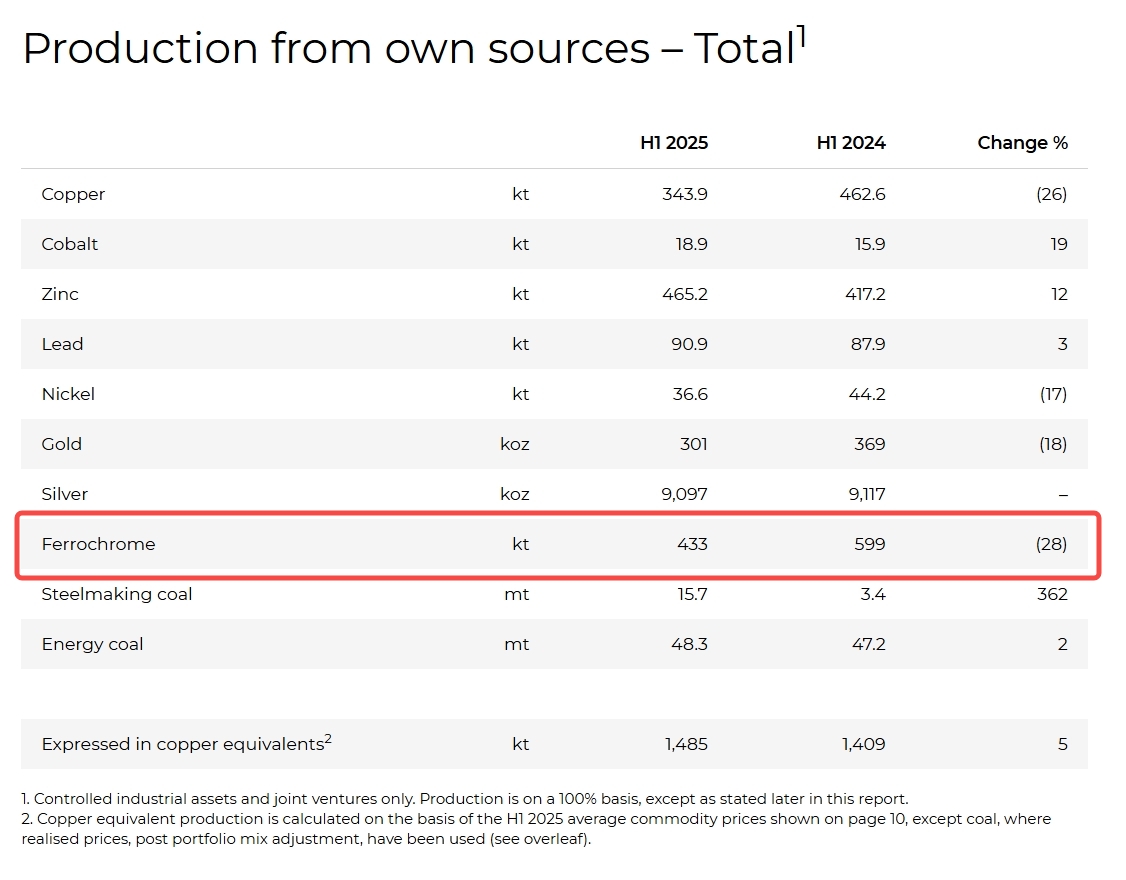
Task: Click copper equivalents value 1,485
Action: 686,744
